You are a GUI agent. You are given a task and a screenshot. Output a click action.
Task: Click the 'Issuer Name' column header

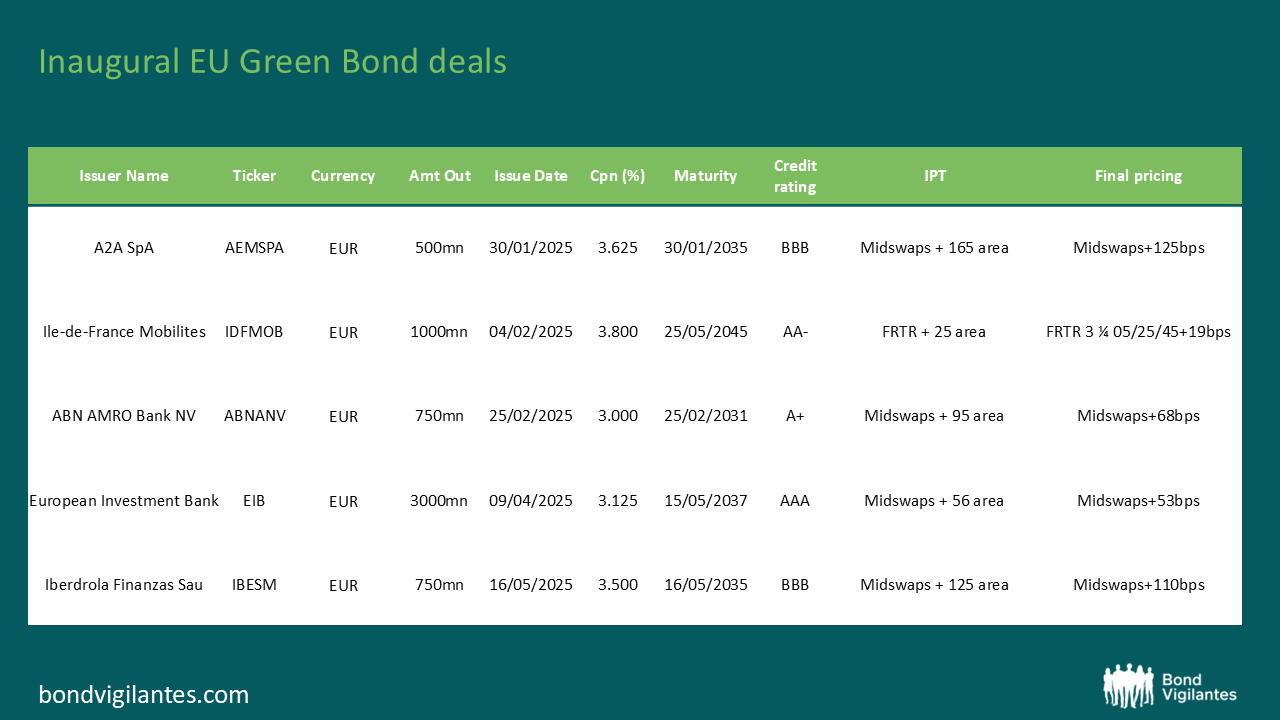124,176
